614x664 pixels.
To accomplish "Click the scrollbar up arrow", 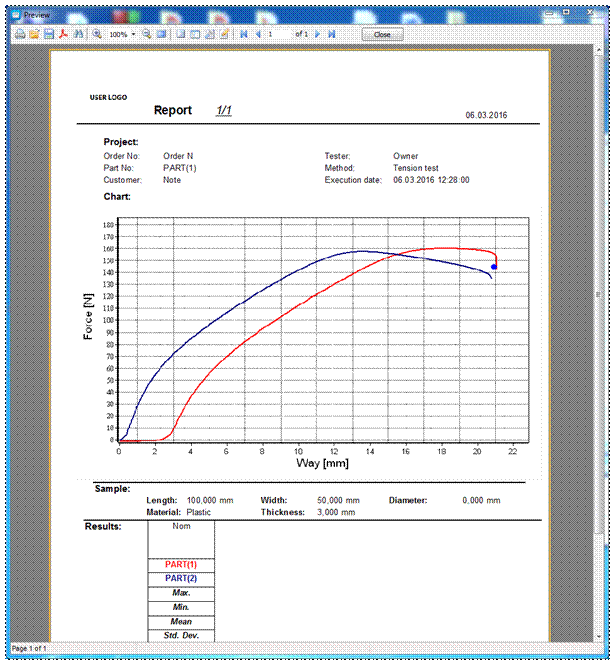I will [x=598, y=50].
